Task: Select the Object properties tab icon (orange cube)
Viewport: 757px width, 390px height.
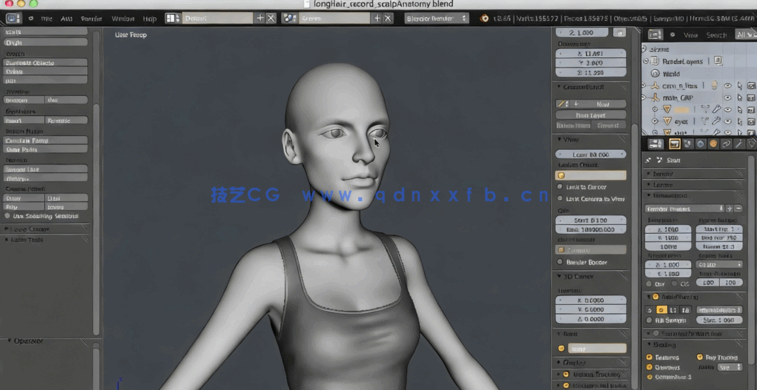Action: (713, 144)
